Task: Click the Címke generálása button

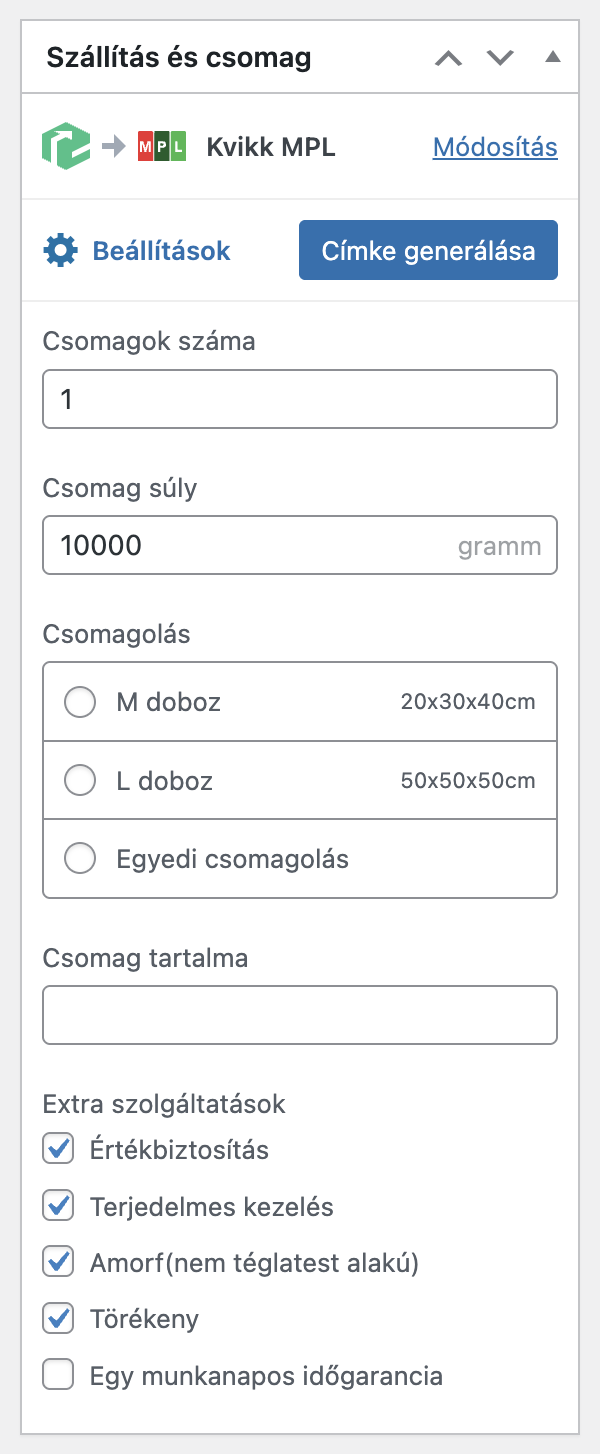Action: point(428,250)
